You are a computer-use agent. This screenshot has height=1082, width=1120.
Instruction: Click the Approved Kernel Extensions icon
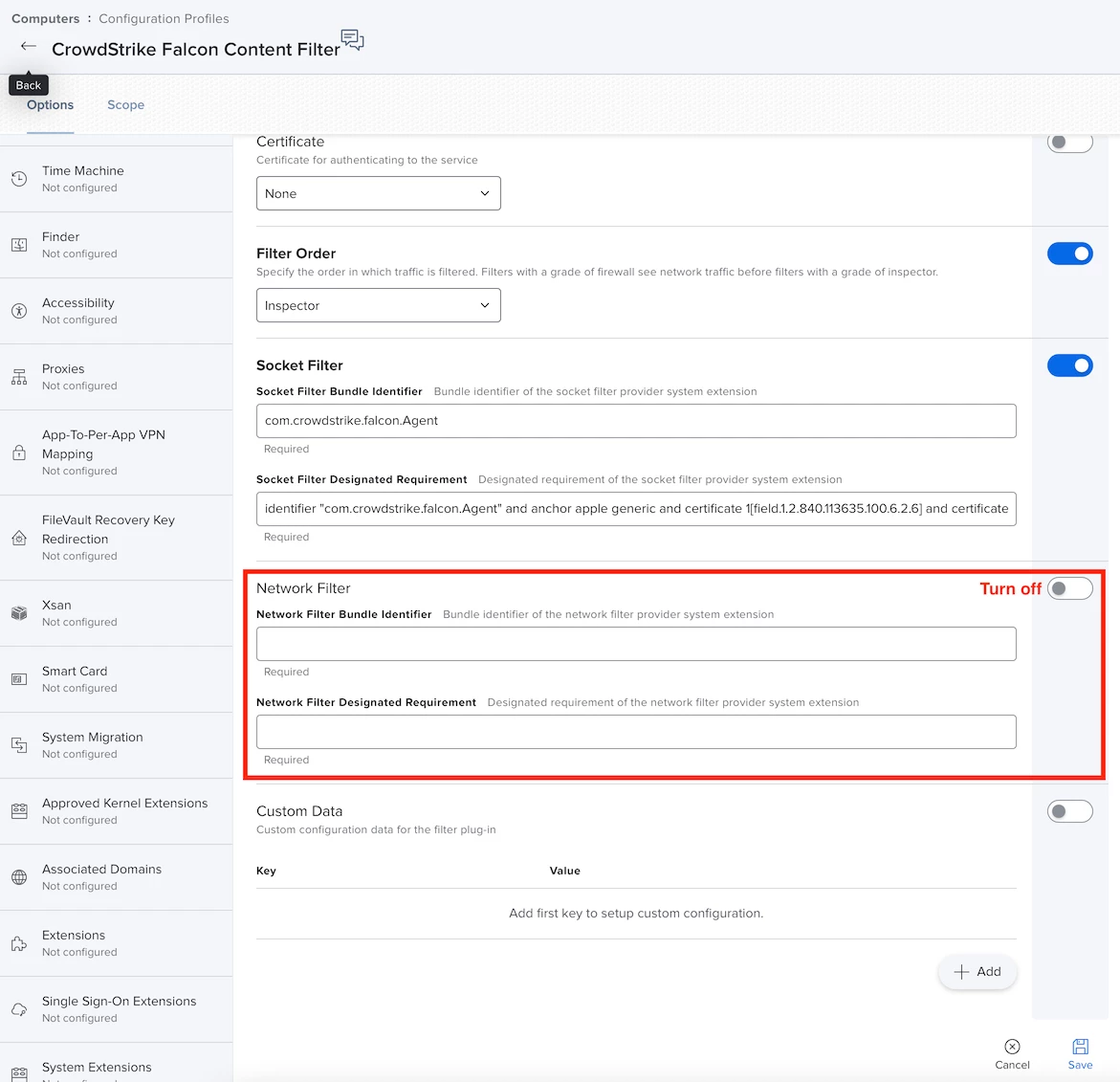19,811
